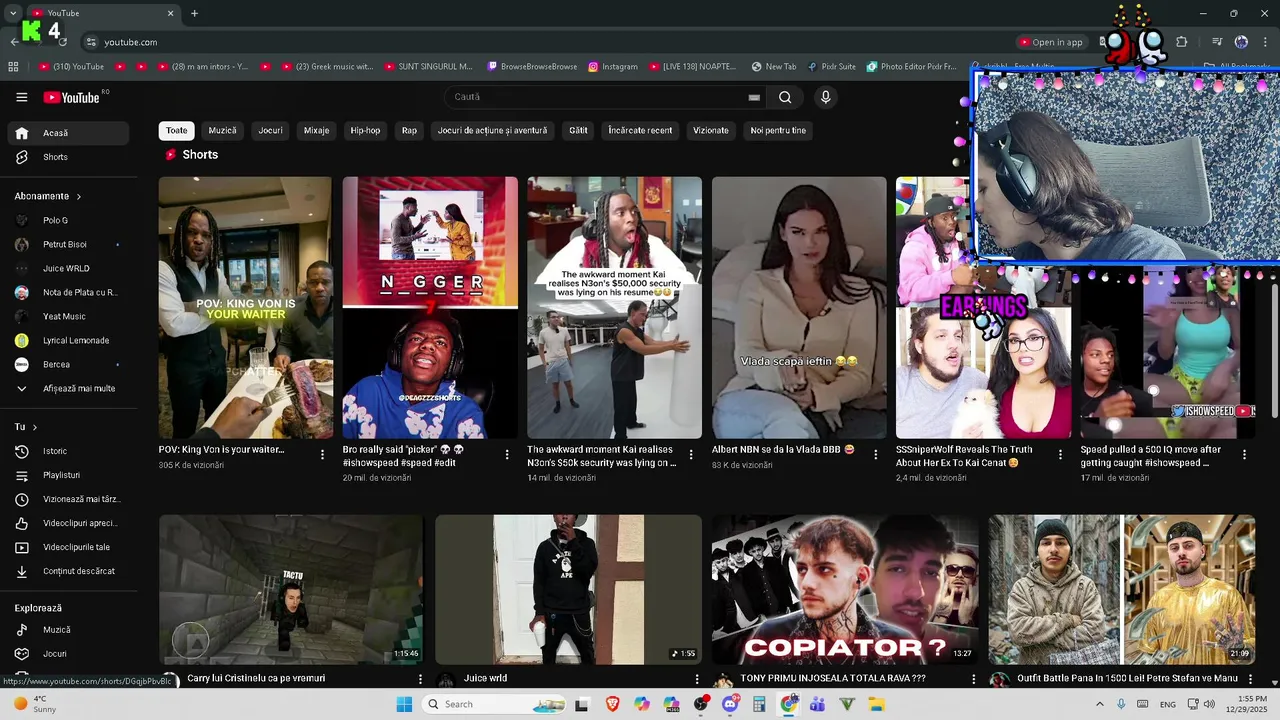Open options for the Albert NBN short

tap(876, 454)
